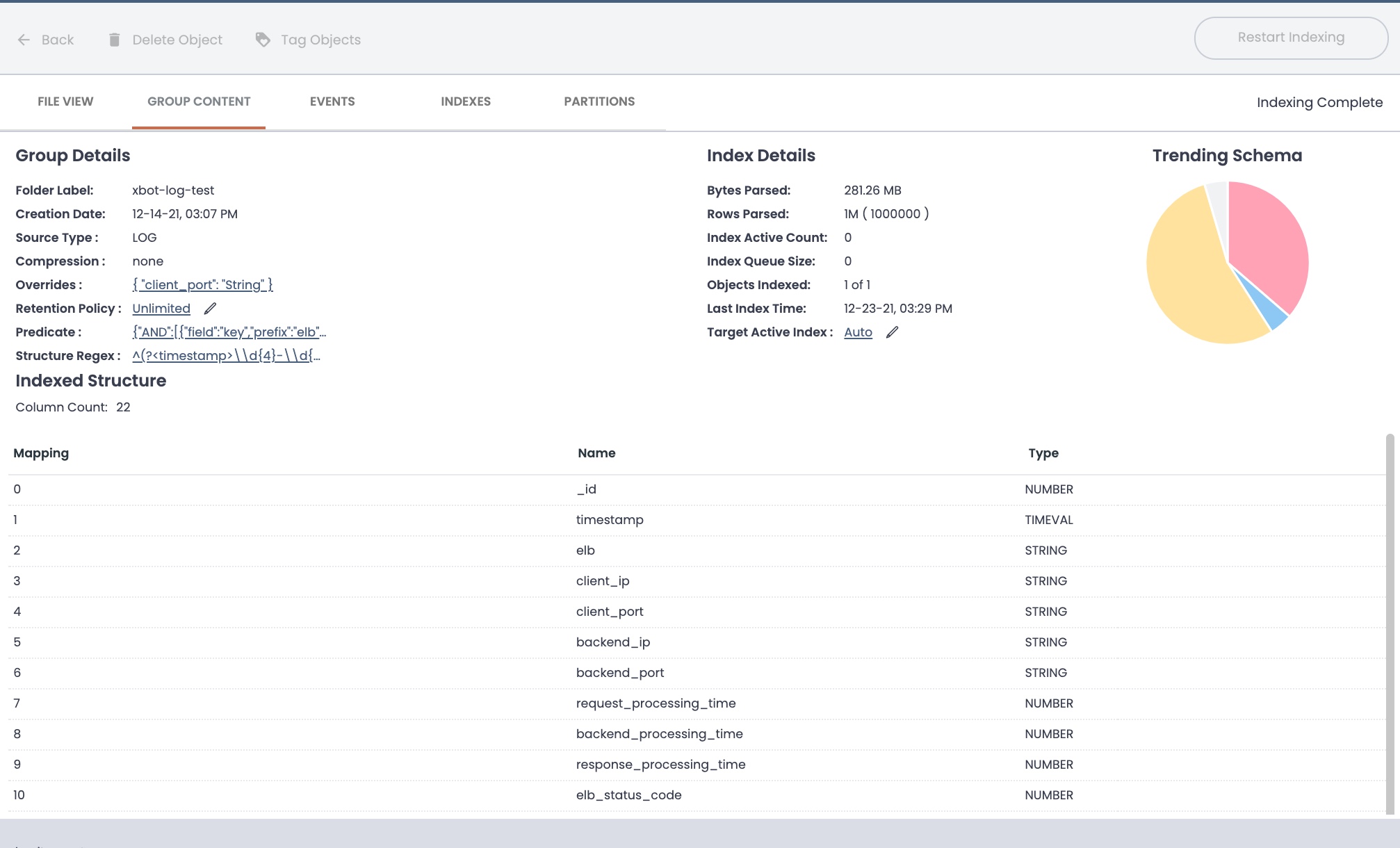The height and width of the screenshot is (848, 1400).
Task: Edit Retention Policy with pencil icon
Action: coord(210,309)
